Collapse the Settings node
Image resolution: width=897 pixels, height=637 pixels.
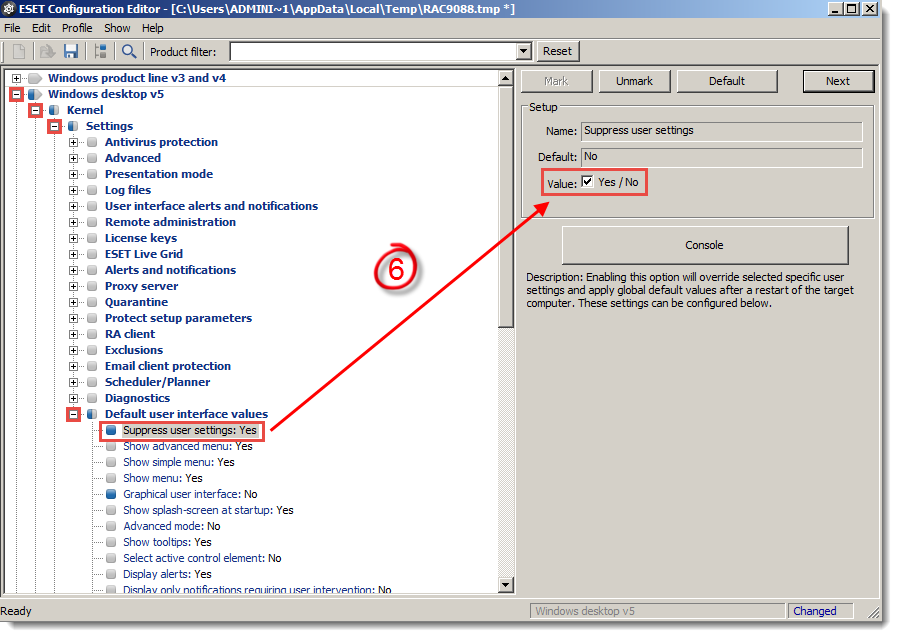54,126
